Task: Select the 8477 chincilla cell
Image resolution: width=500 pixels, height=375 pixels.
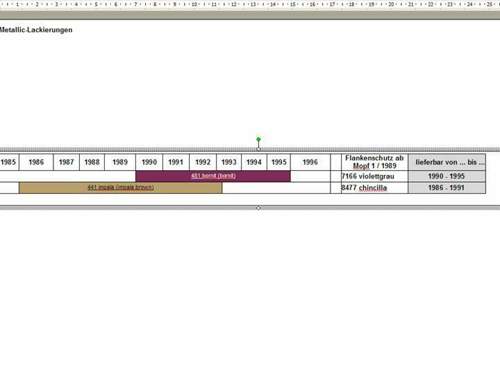Action: pyautogui.click(x=375, y=188)
